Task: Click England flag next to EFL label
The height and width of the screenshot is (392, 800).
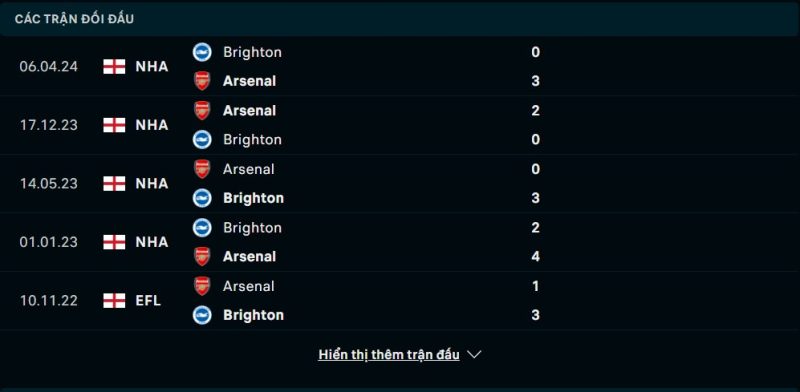Action: (114, 301)
